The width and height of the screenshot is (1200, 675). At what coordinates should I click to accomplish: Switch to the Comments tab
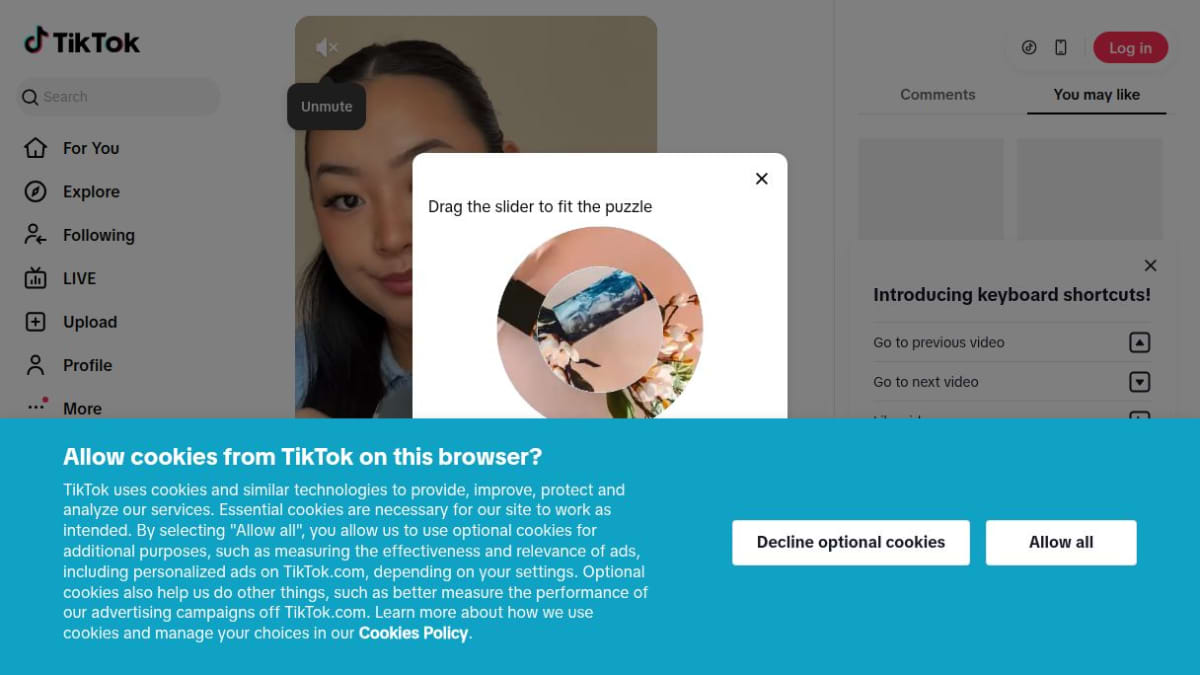(937, 94)
